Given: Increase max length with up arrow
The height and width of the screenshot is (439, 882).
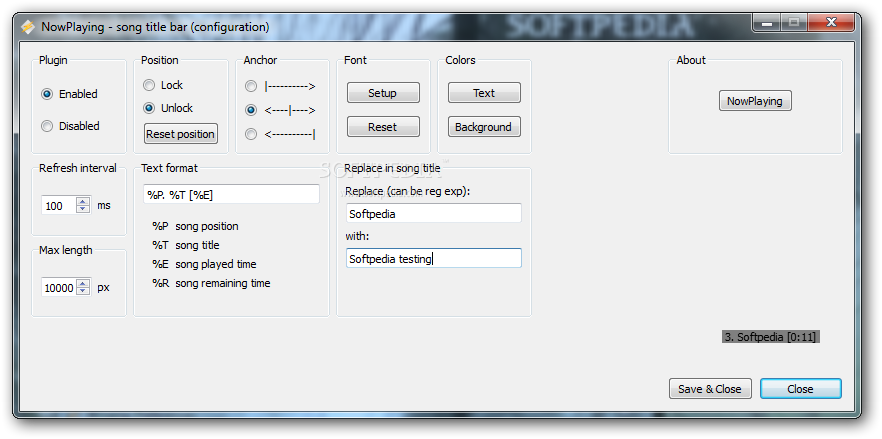Looking at the screenshot, I should (x=83, y=284).
